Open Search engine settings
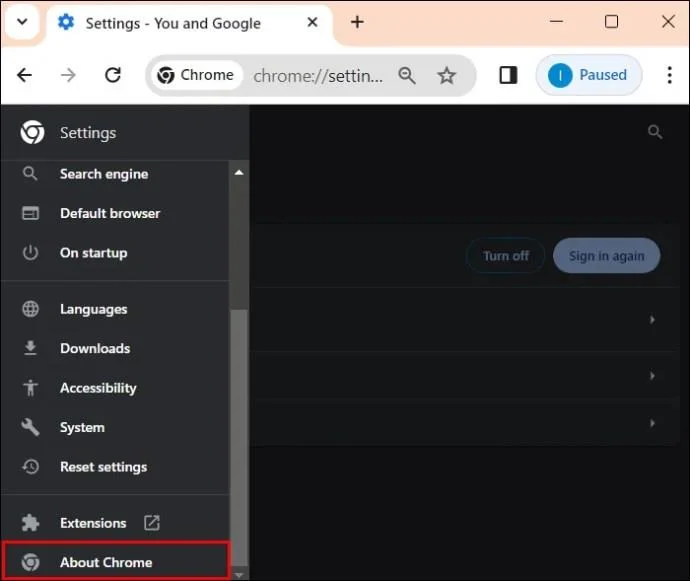The height and width of the screenshot is (581, 690). pos(114,174)
